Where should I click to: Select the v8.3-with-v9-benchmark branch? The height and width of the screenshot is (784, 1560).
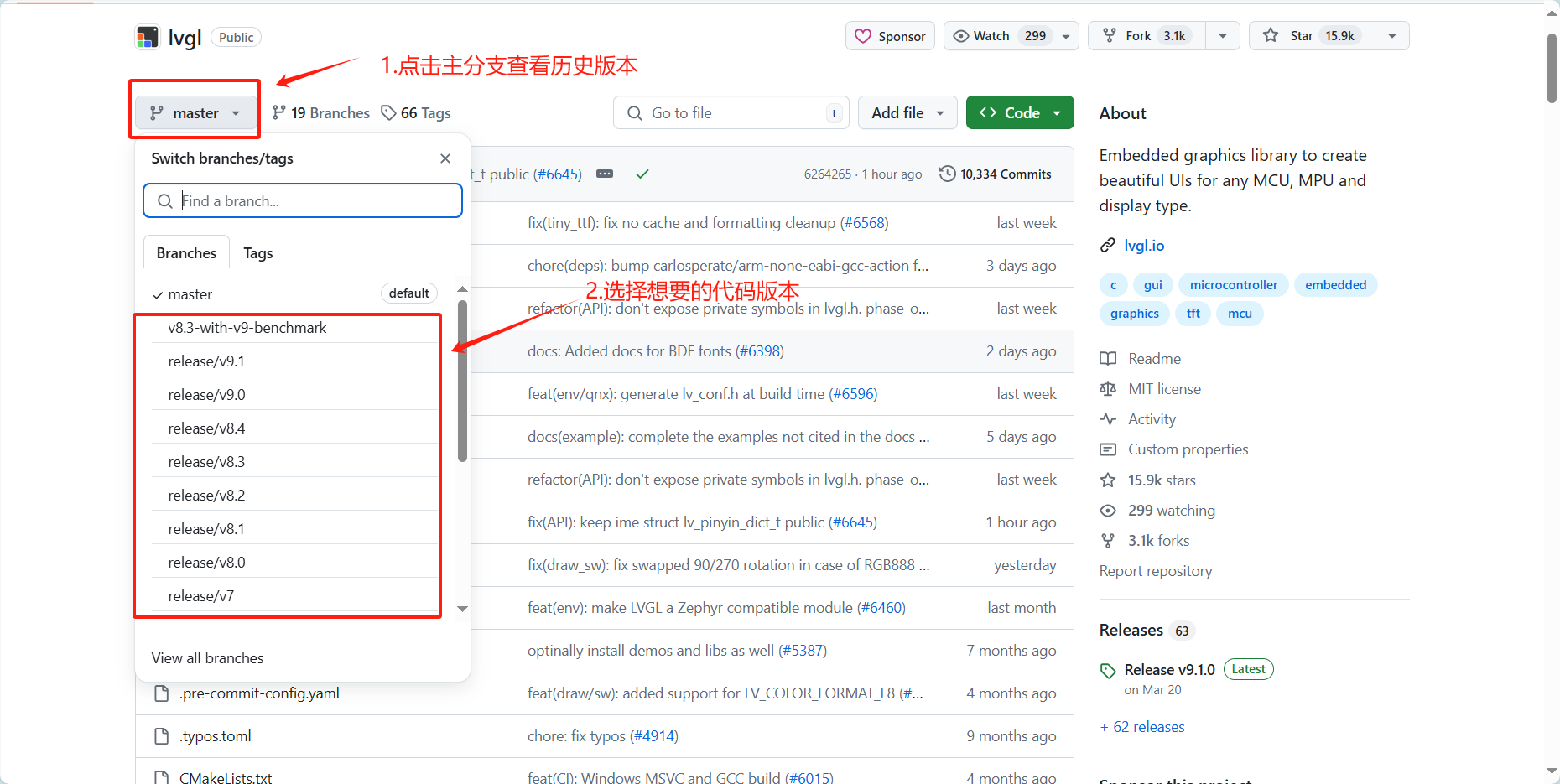(294, 328)
